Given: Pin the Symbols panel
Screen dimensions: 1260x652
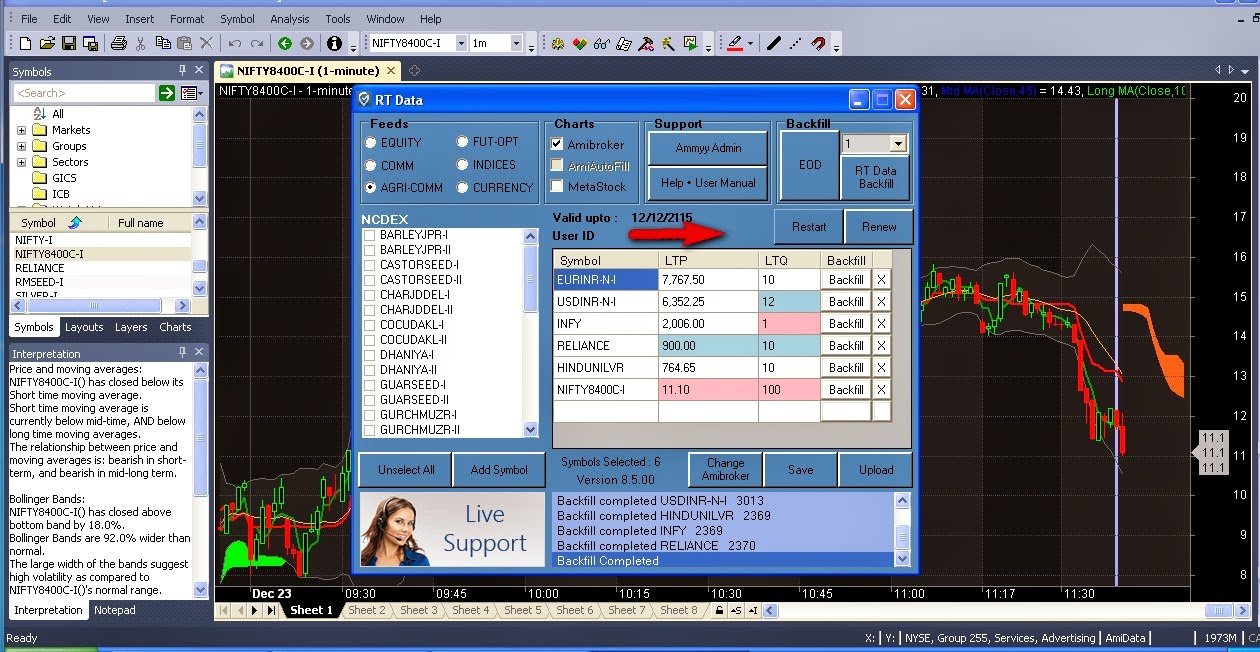Looking at the screenshot, I should click(182, 71).
